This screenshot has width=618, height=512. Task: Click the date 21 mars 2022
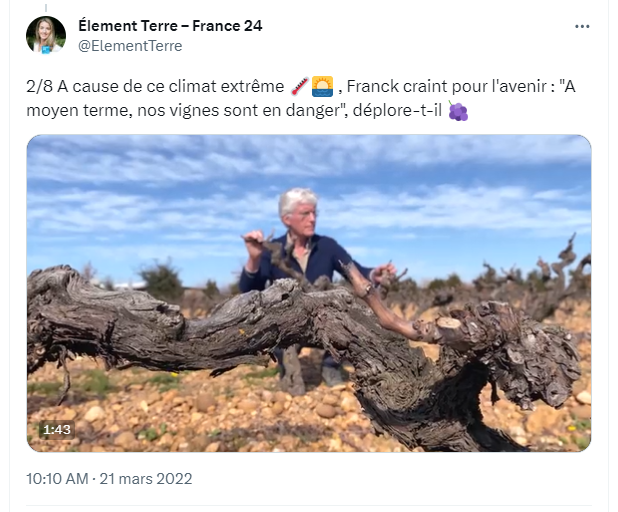click(146, 478)
